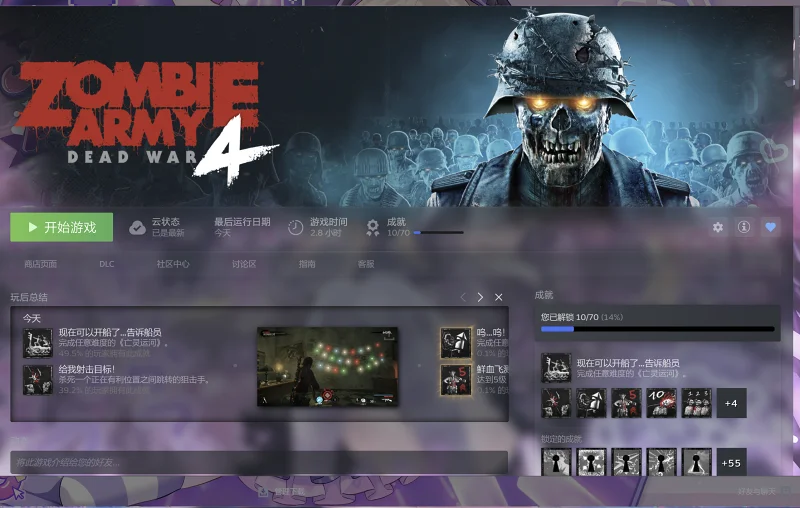Show next post-game summary with right chevron

point(480,297)
